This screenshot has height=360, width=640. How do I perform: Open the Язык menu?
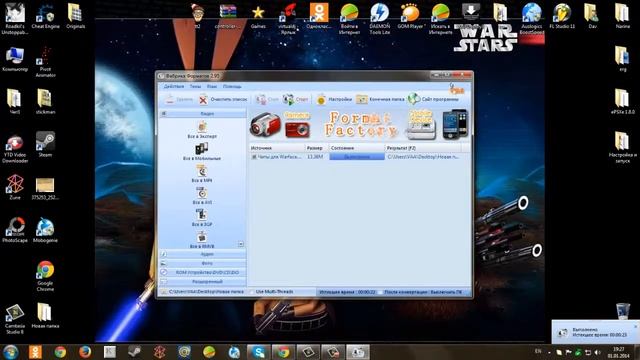(212, 87)
